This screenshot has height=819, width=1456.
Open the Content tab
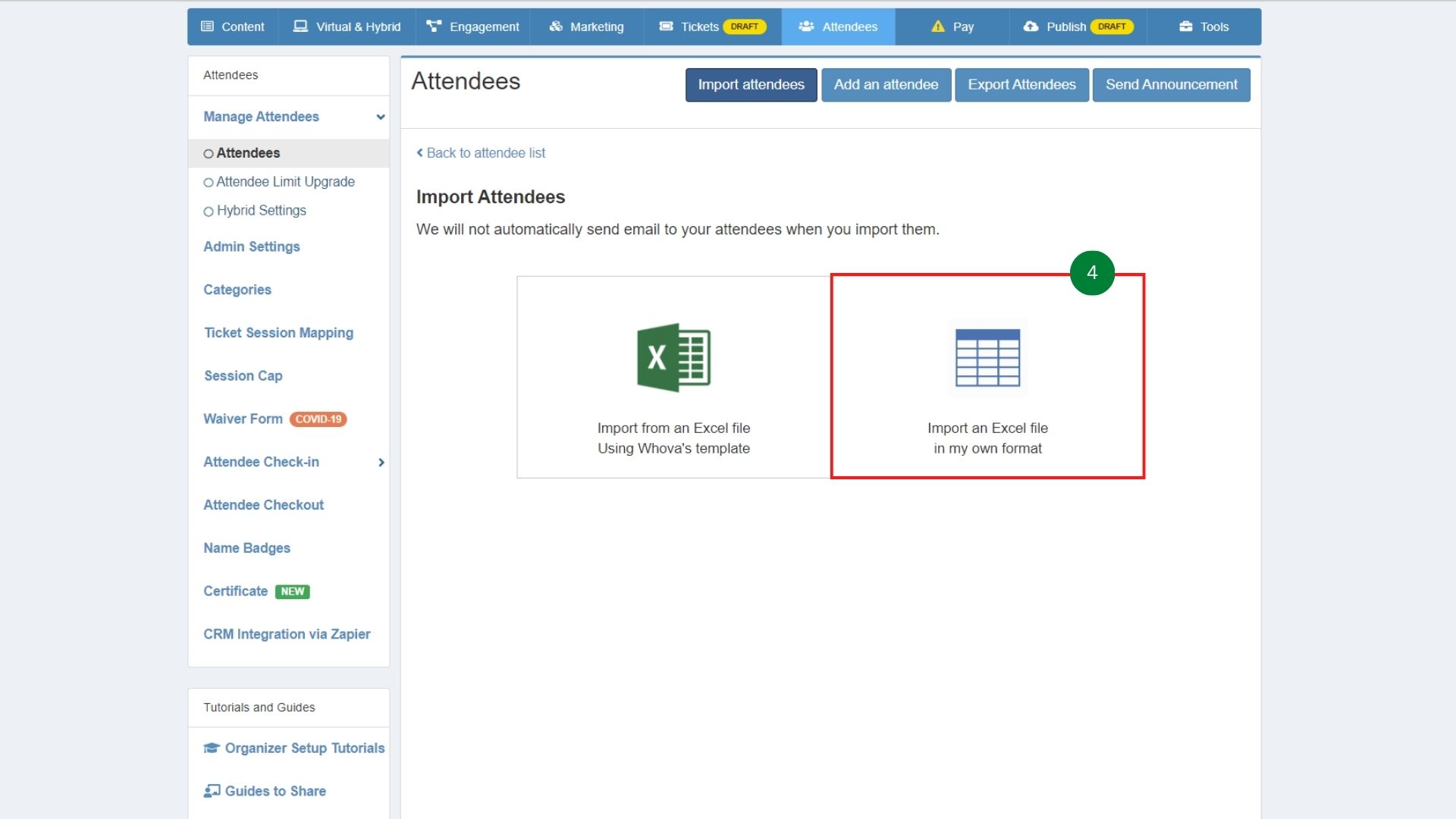(233, 27)
